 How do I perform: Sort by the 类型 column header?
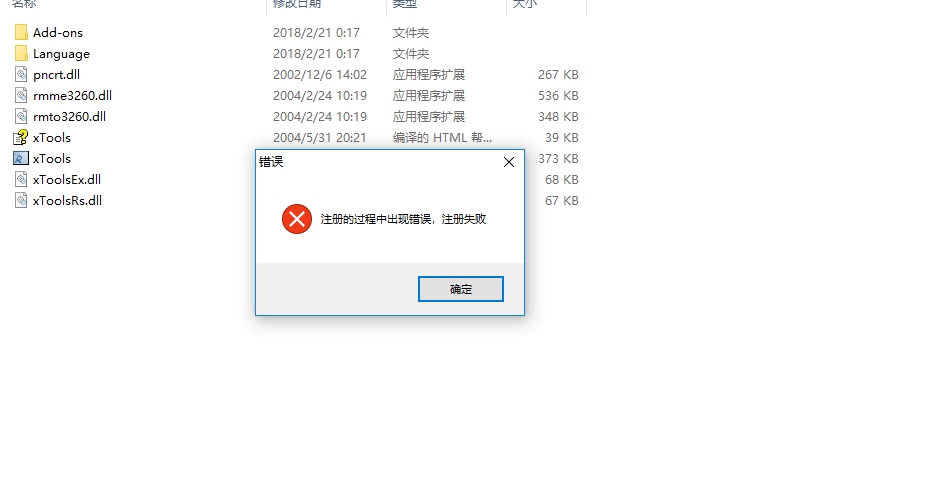(405, 4)
